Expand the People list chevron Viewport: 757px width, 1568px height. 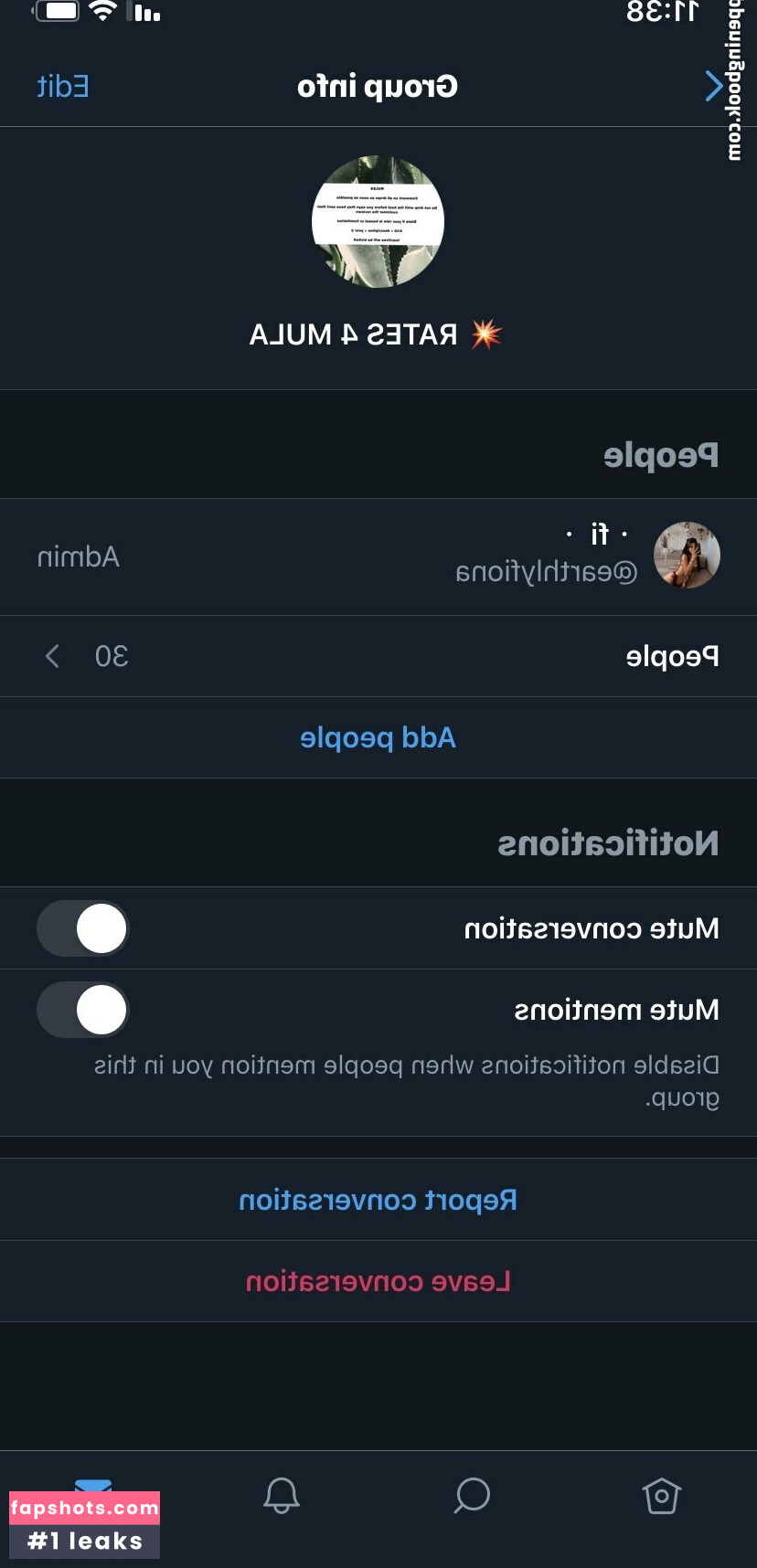coord(52,656)
